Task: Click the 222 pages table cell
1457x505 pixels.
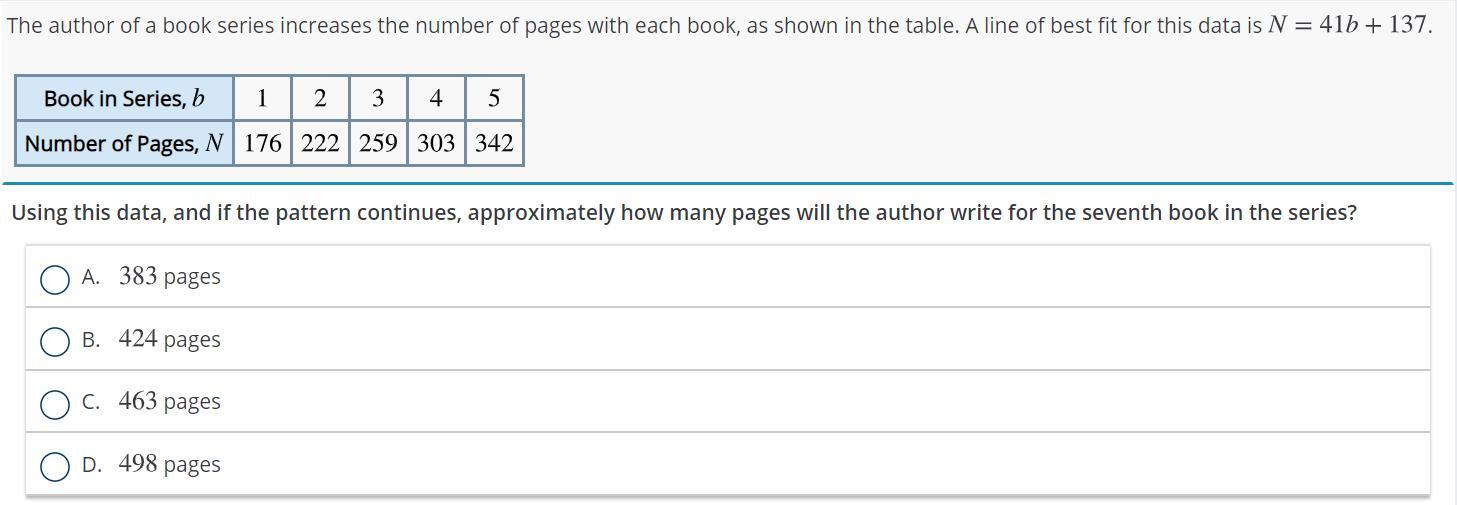Action: (x=320, y=143)
